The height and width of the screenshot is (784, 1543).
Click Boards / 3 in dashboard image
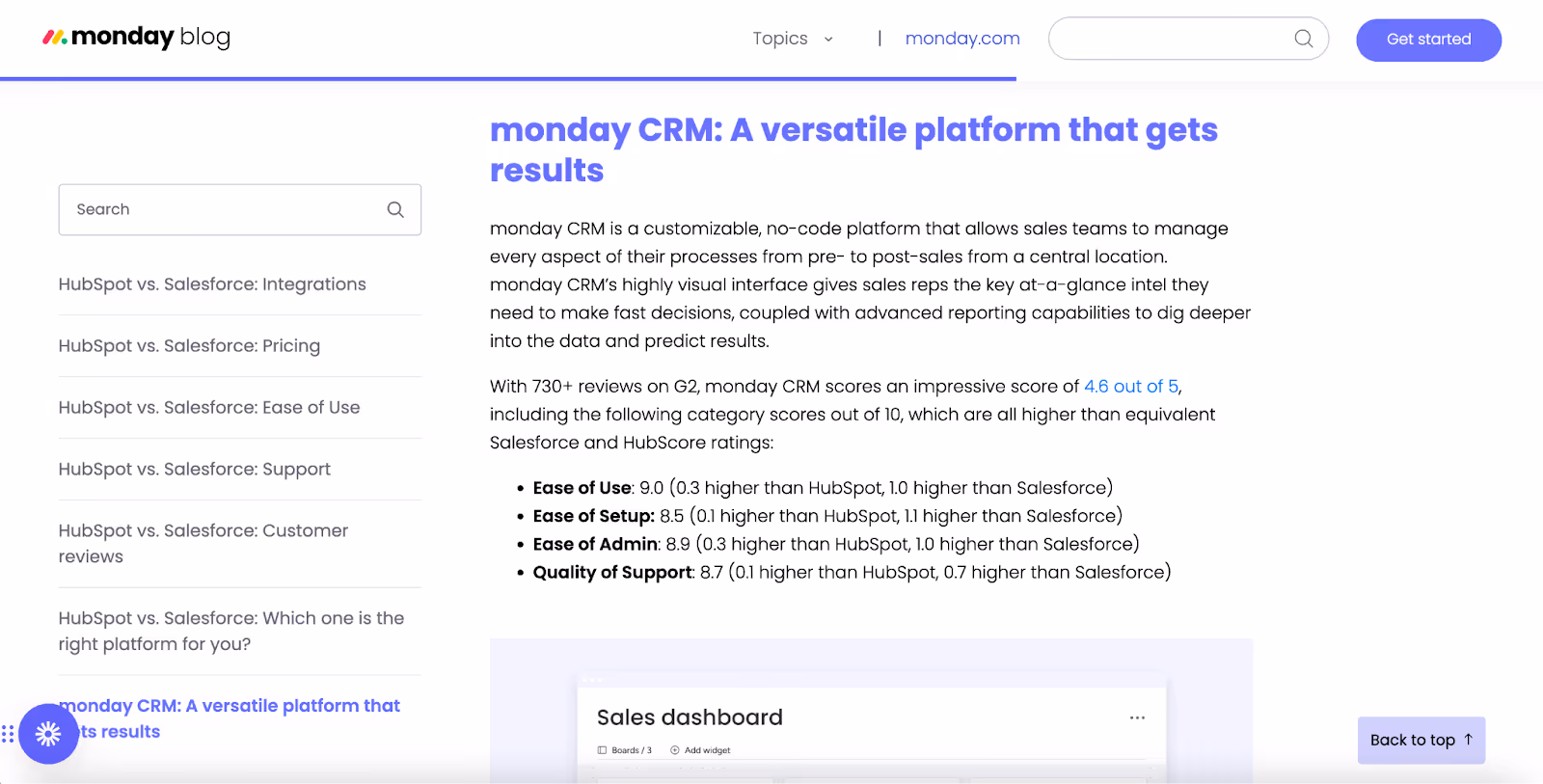(625, 750)
